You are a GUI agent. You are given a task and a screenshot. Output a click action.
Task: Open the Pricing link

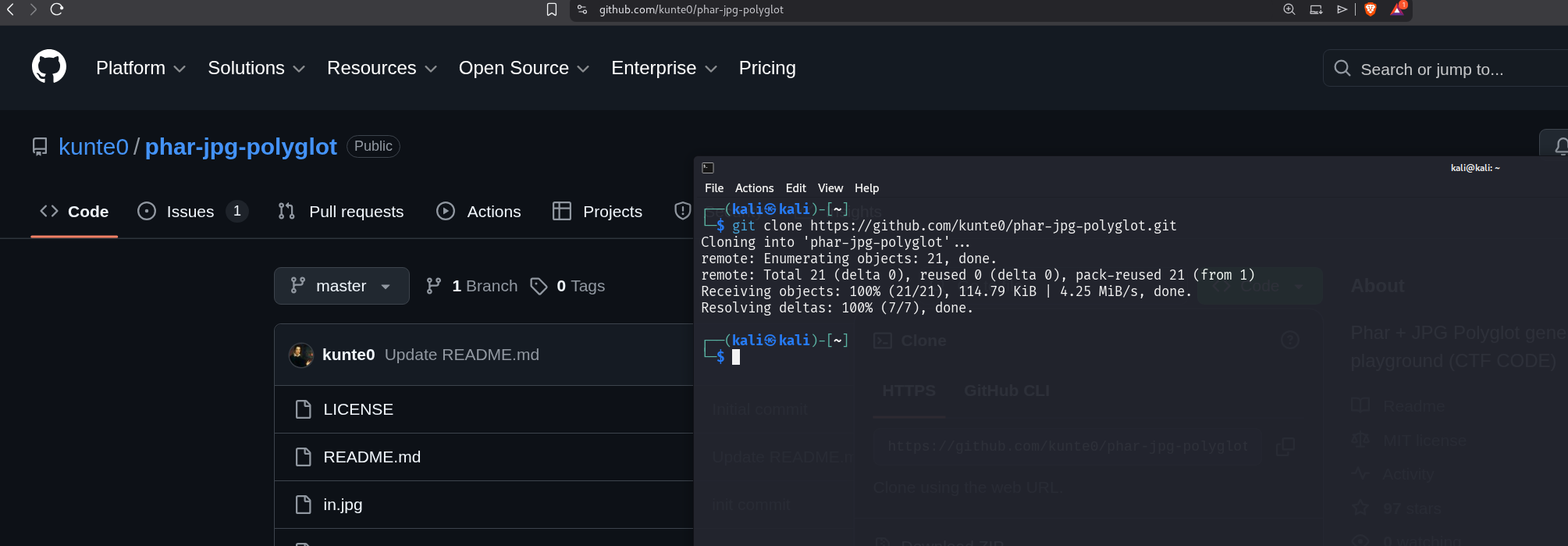tap(766, 69)
